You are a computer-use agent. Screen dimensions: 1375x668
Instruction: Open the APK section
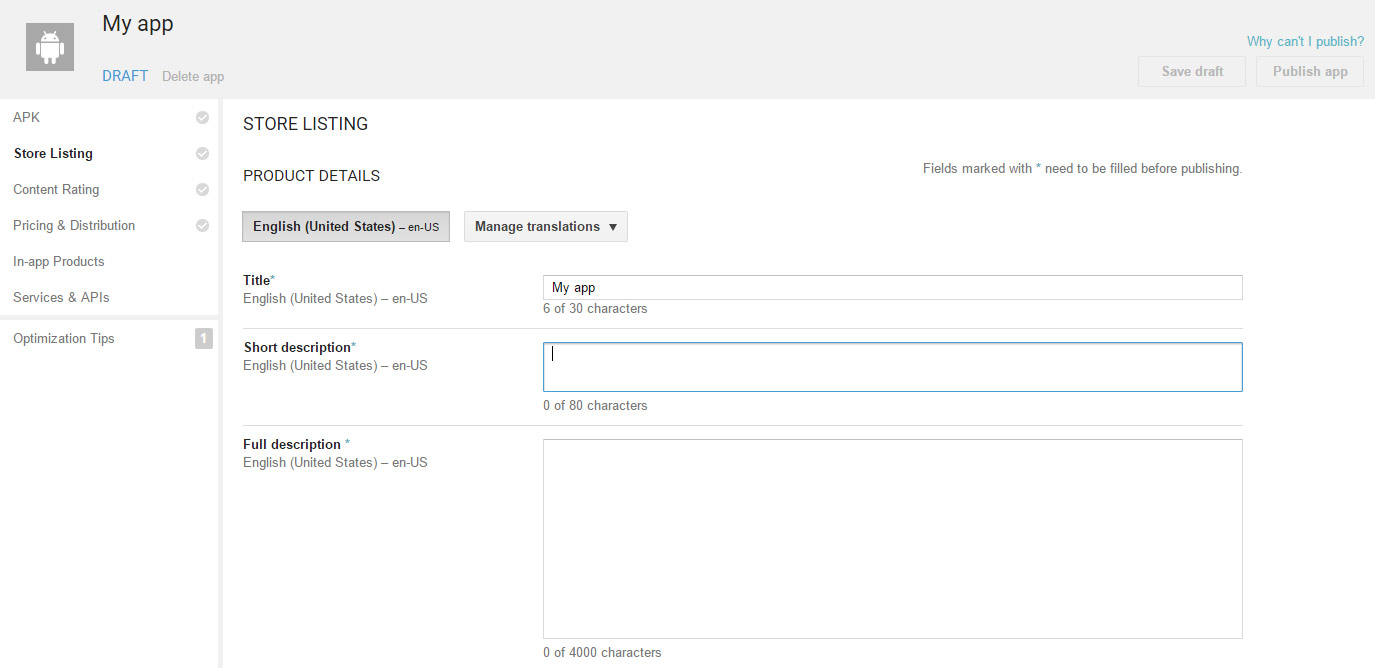click(x=27, y=118)
